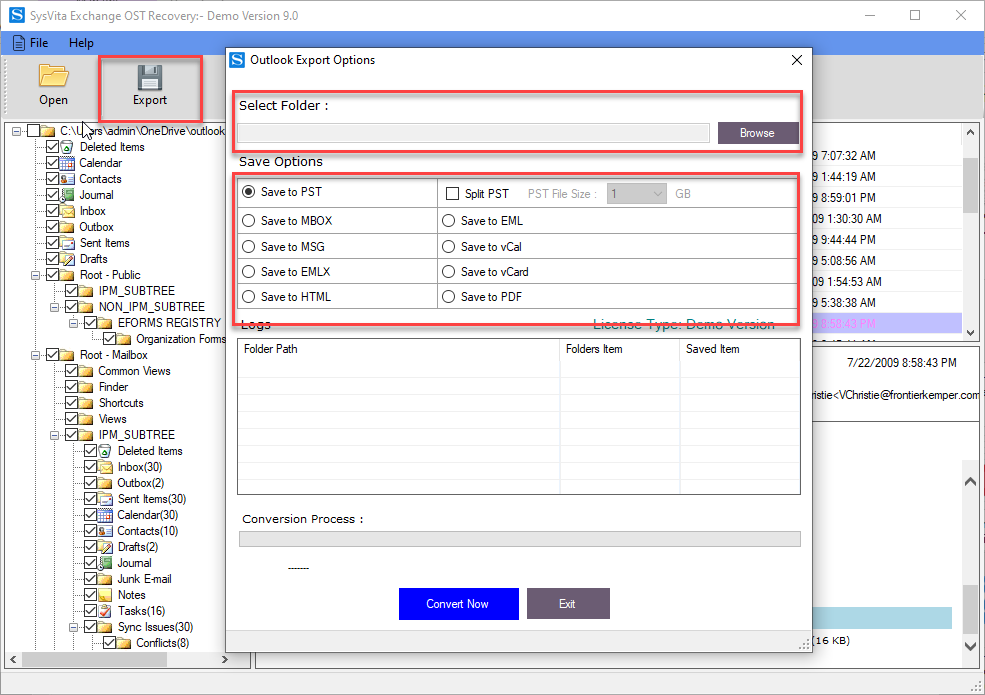Select the Save to EML option
Screen dimensions: 985x695
point(449,221)
